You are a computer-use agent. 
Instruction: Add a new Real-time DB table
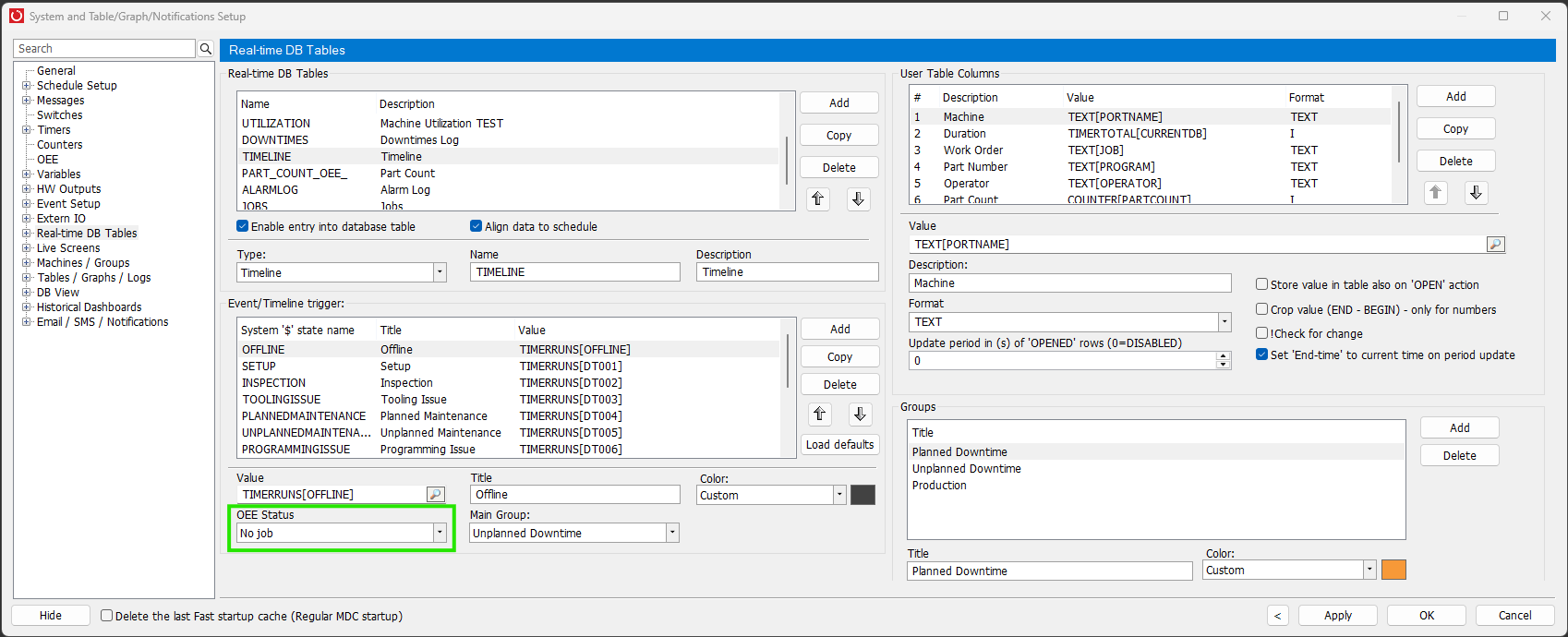tap(838, 103)
